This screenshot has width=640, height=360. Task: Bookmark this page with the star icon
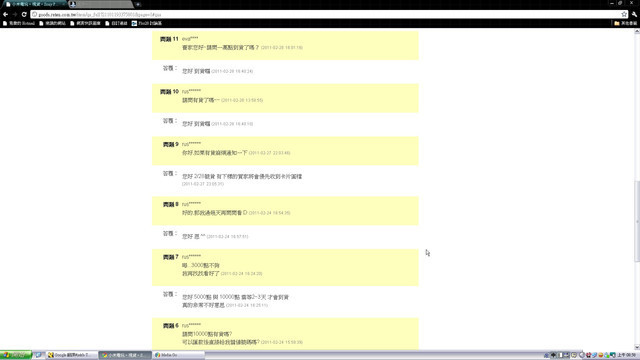click(624, 14)
